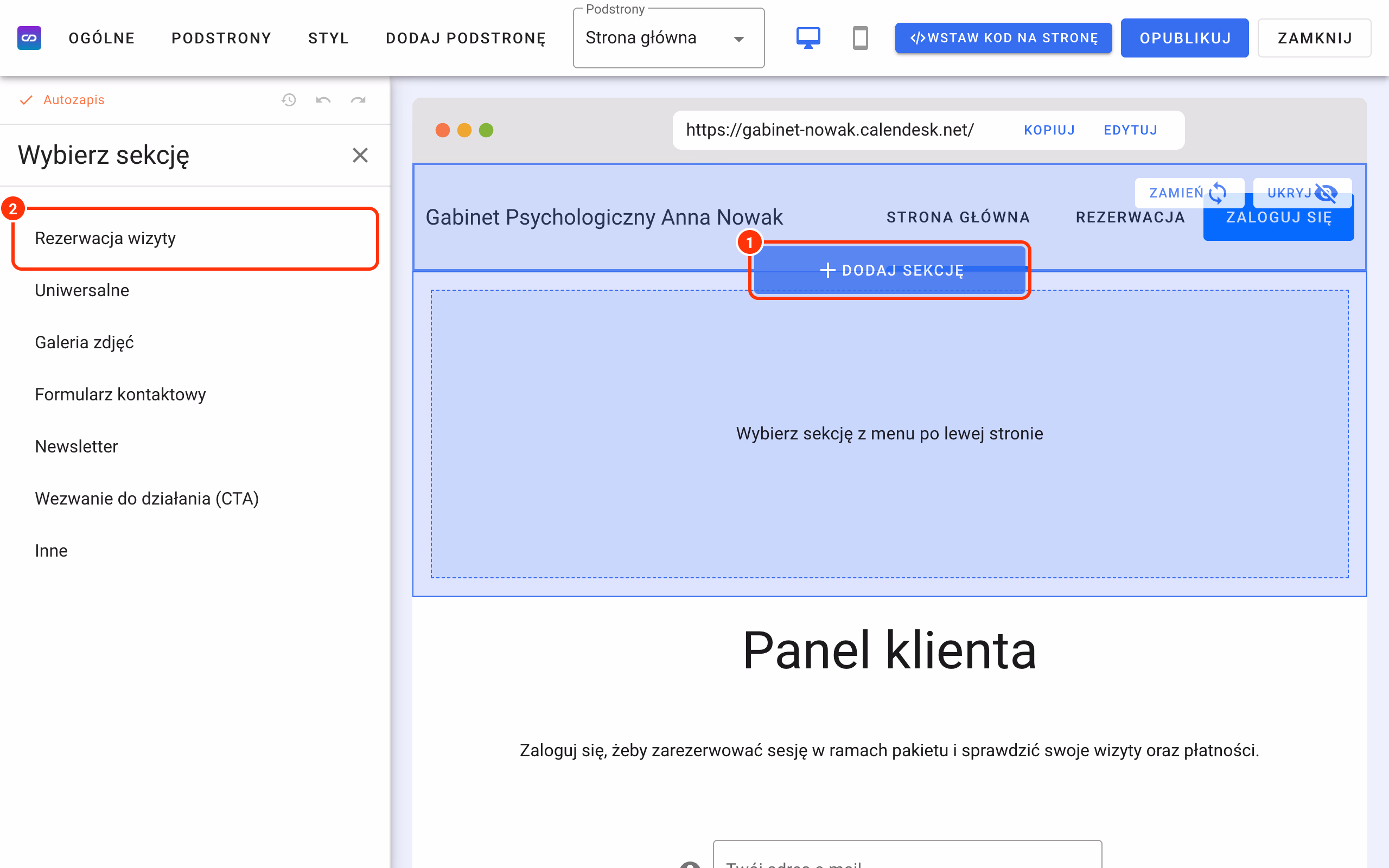Image resolution: width=1389 pixels, height=868 pixels.
Task: Click REZERWACJA in preview navbar
Action: (x=1130, y=218)
